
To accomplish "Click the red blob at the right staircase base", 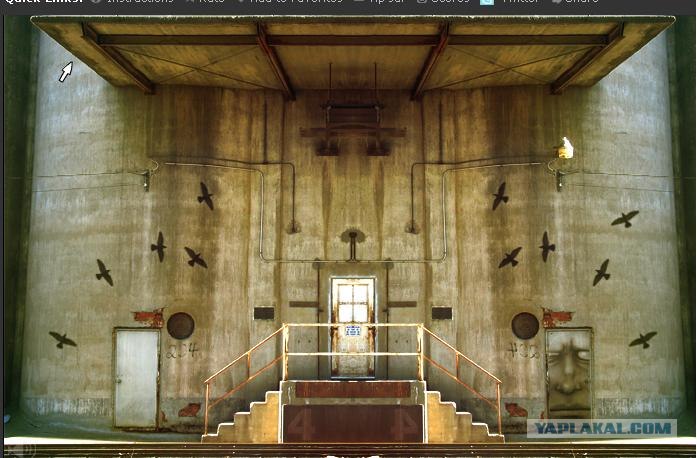I will coord(516,410).
